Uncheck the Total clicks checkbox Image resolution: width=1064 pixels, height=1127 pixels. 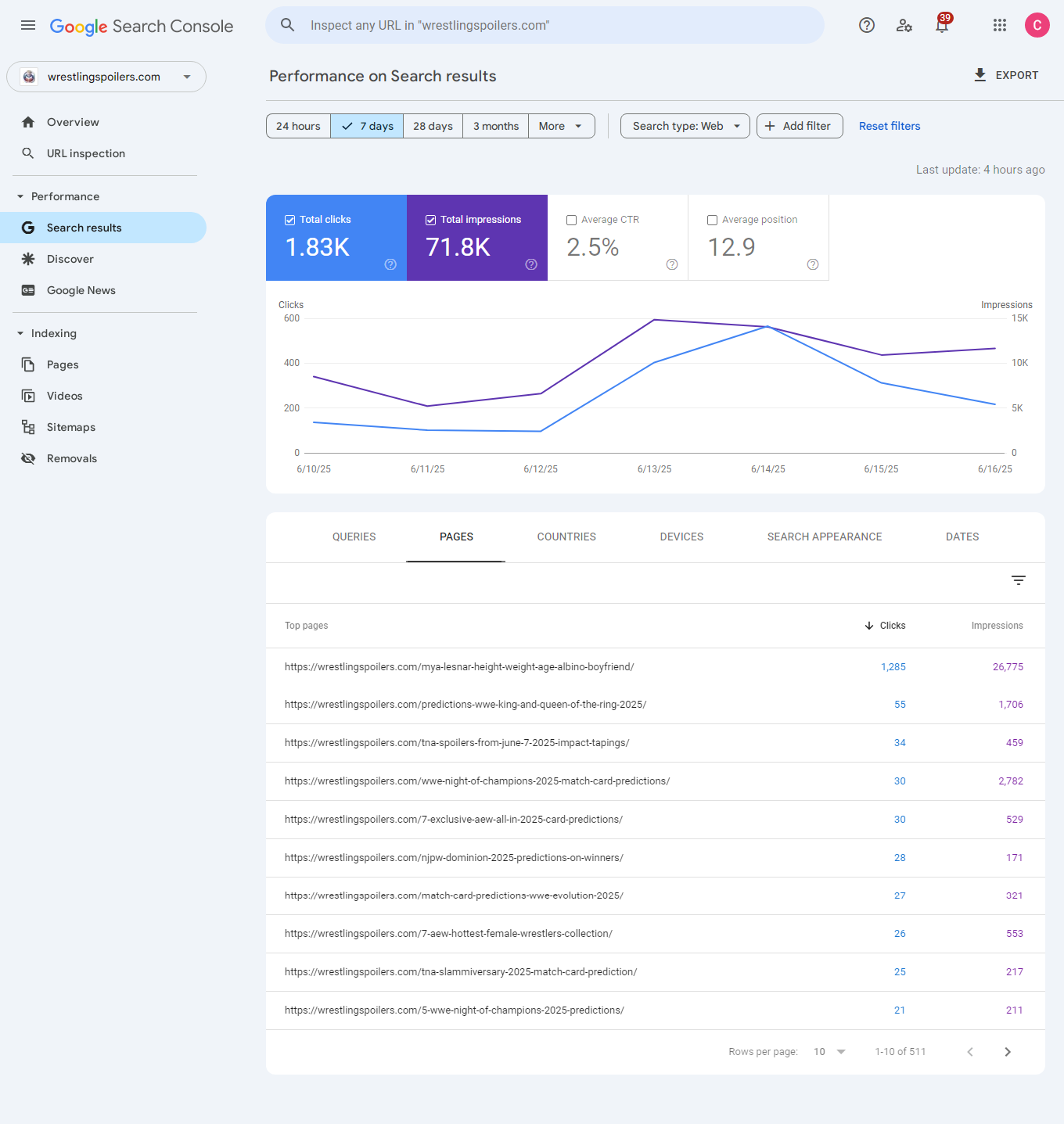tap(290, 220)
